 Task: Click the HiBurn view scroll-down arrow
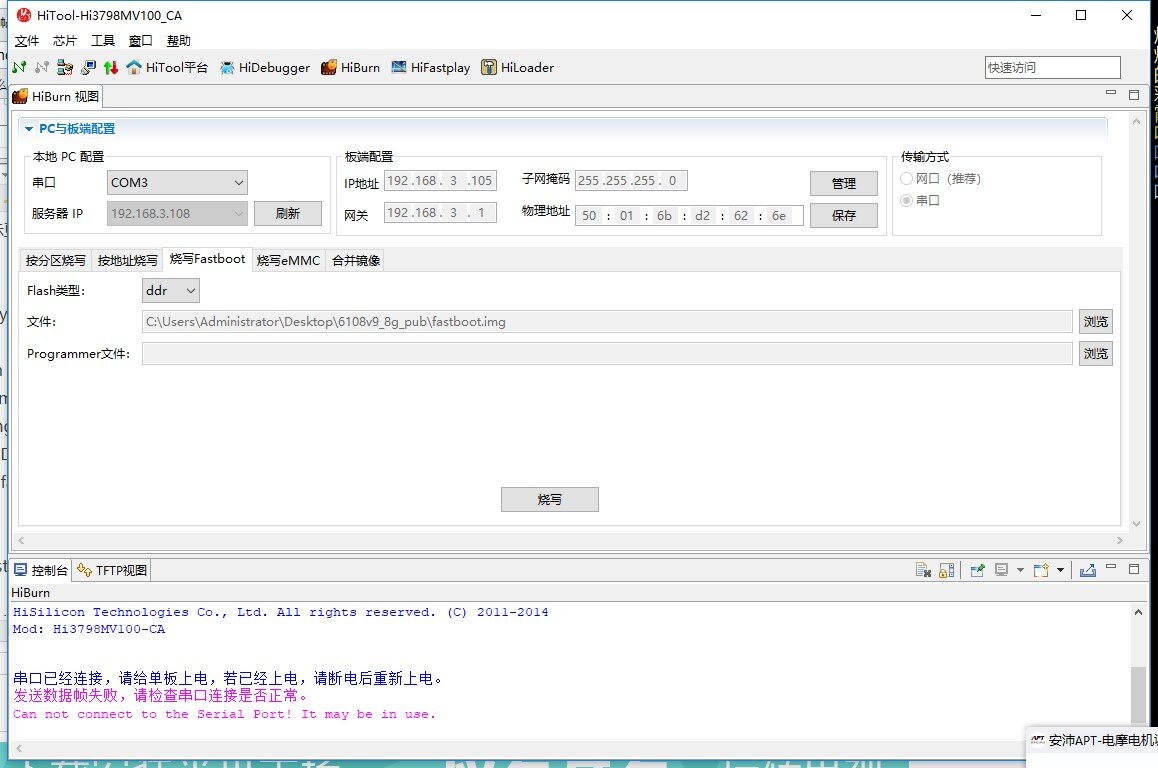pos(1137,524)
